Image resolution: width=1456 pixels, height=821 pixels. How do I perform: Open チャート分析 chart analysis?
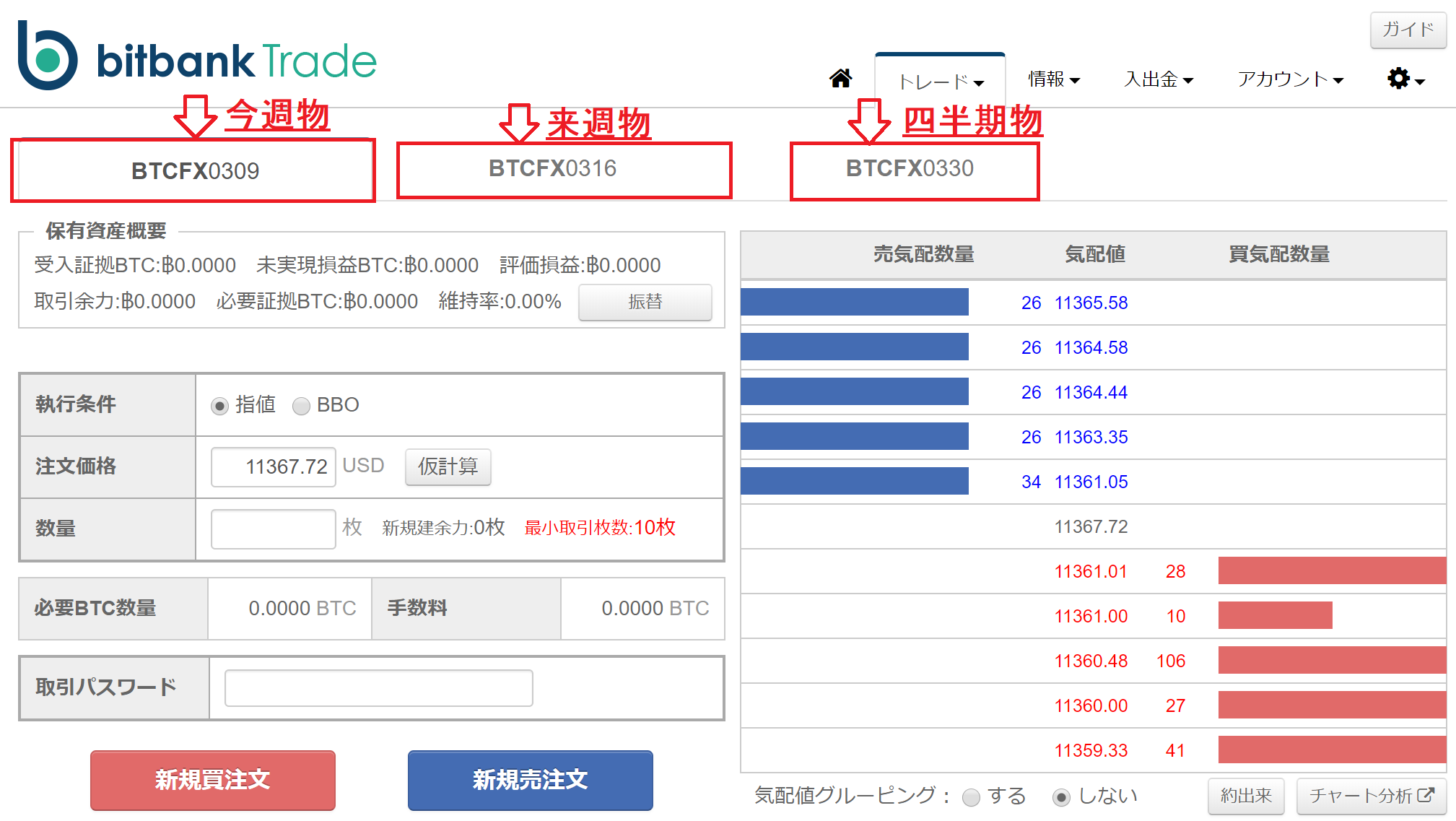click(x=1372, y=796)
